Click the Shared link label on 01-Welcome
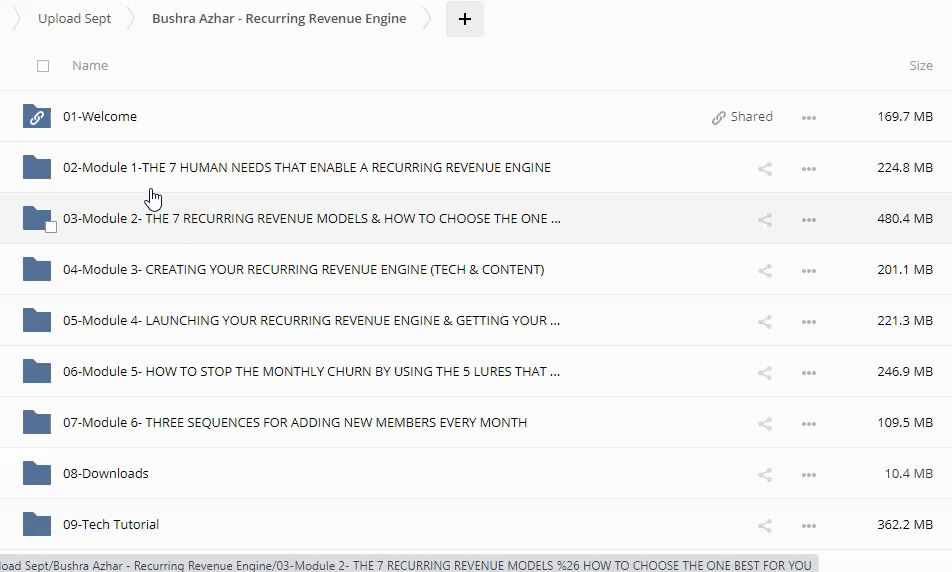Screen dimensions: 952x572 [742, 117]
